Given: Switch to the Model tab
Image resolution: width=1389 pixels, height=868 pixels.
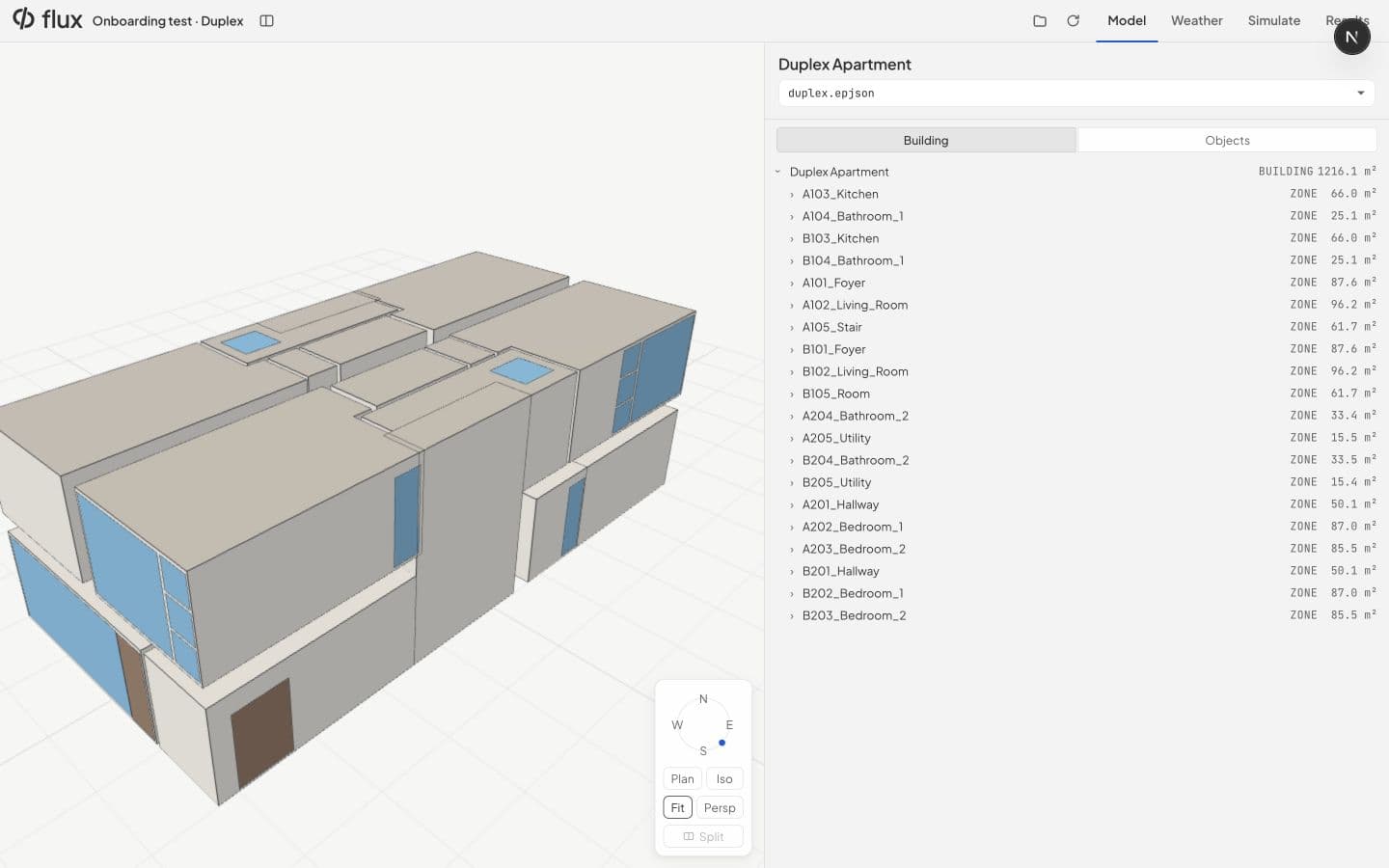Looking at the screenshot, I should coord(1127,20).
